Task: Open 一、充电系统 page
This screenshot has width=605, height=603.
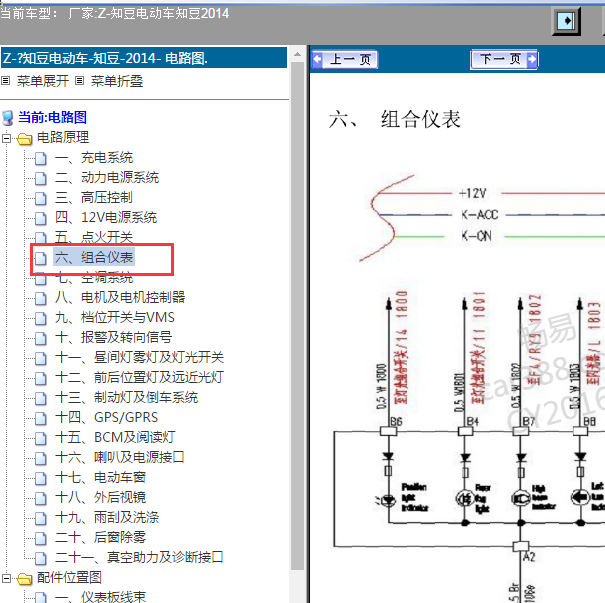Action: [94, 158]
